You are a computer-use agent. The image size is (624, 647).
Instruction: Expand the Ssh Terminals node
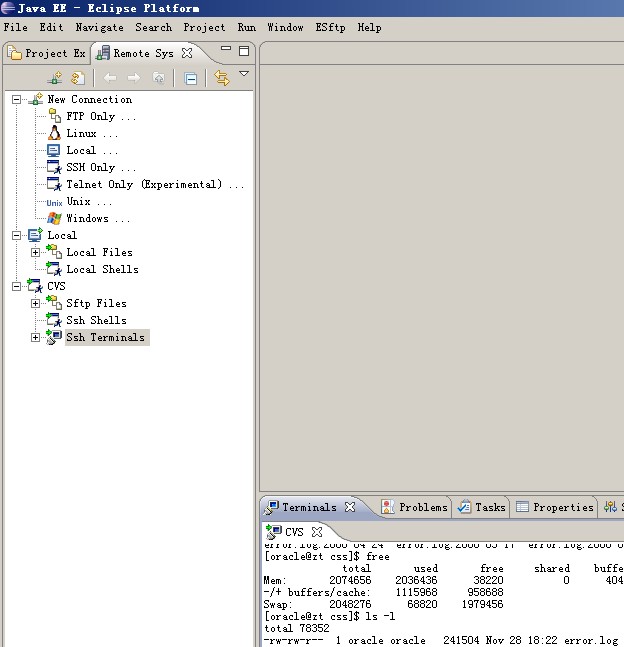click(x=35, y=337)
